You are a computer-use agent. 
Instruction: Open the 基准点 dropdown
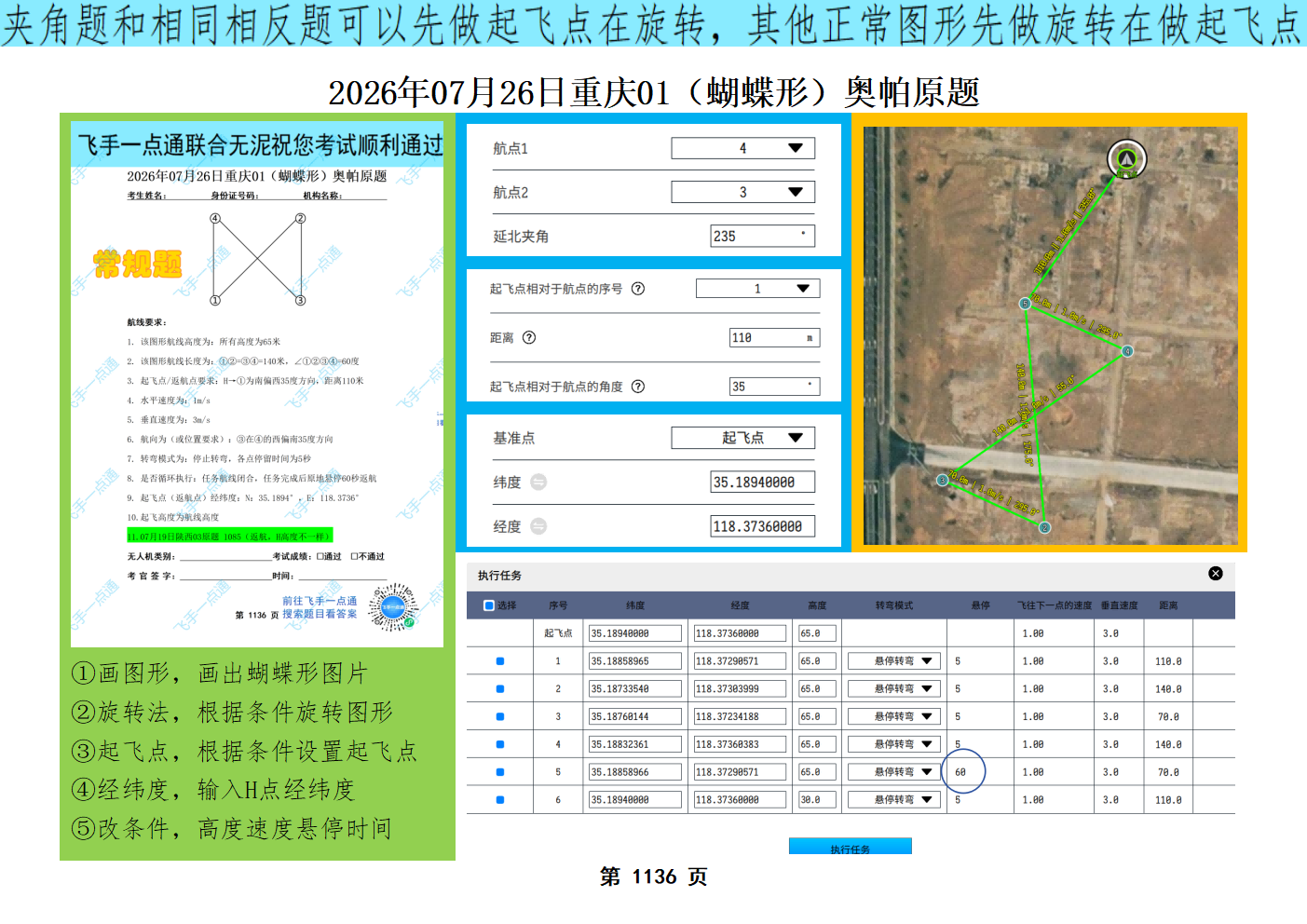743,438
